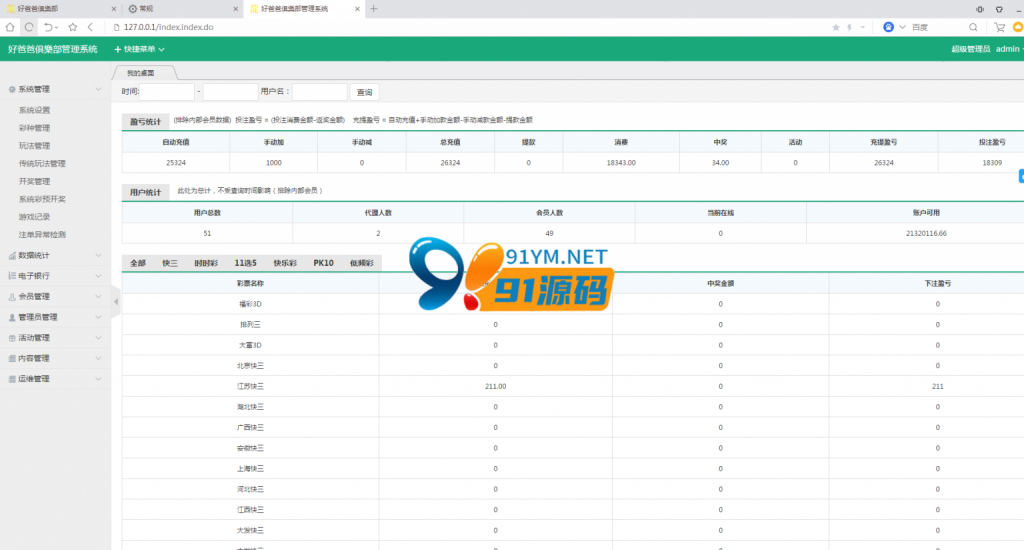This screenshot has height=550, width=1024.
Task: Expand the 电子银行 section chevron
Action: click(98, 276)
